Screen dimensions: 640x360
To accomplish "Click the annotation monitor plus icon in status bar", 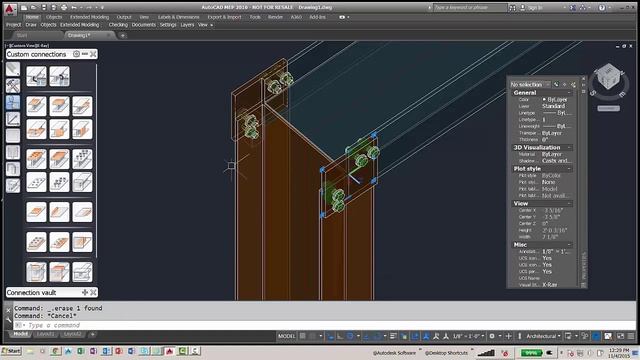I will click(x=509, y=336).
